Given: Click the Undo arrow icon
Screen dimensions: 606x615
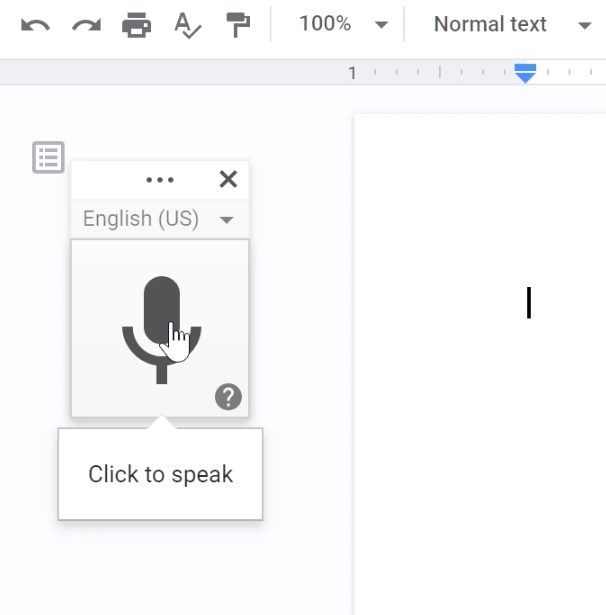Looking at the screenshot, I should (x=35, y=25).
